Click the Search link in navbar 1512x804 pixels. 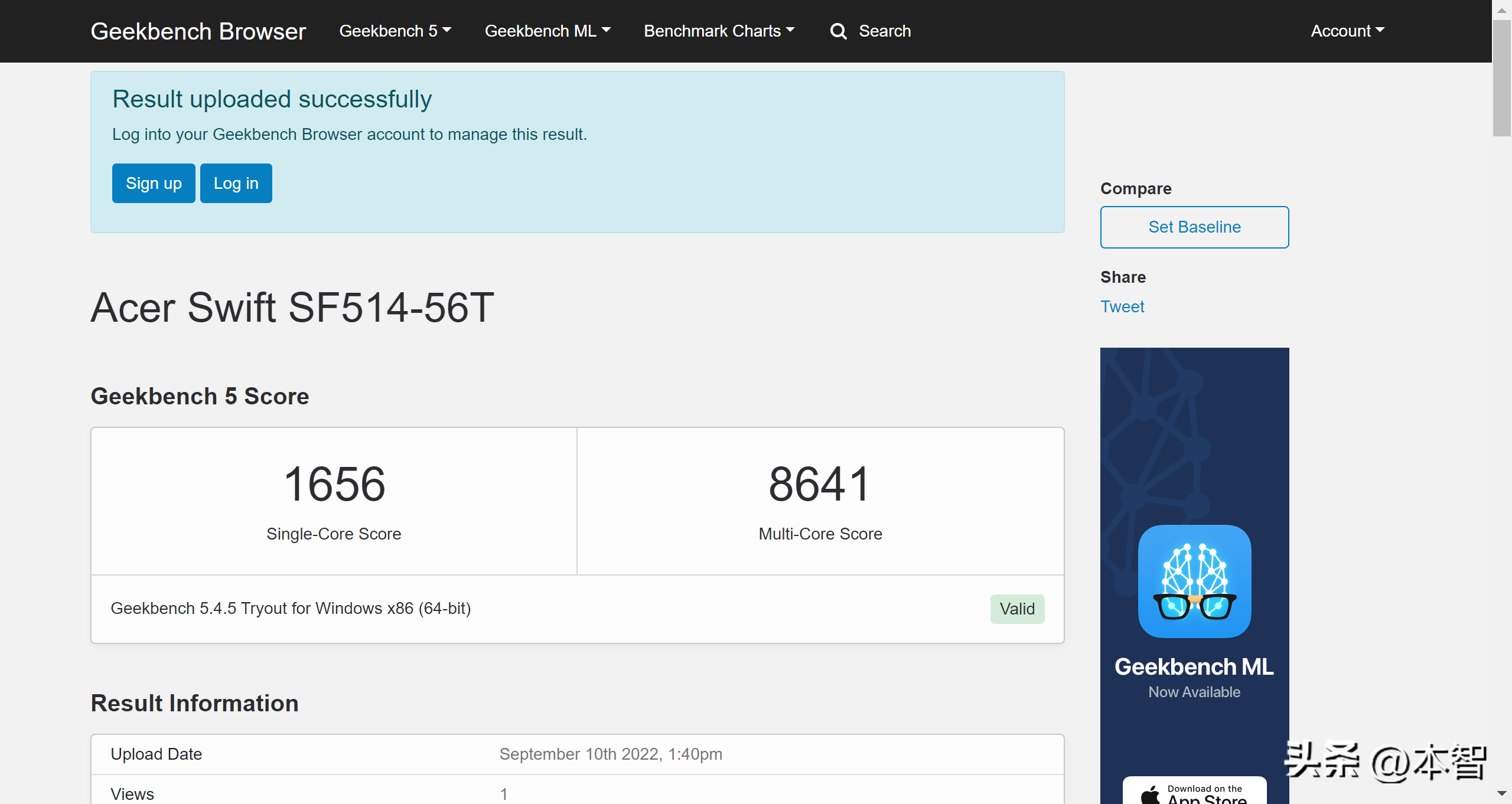884,31
